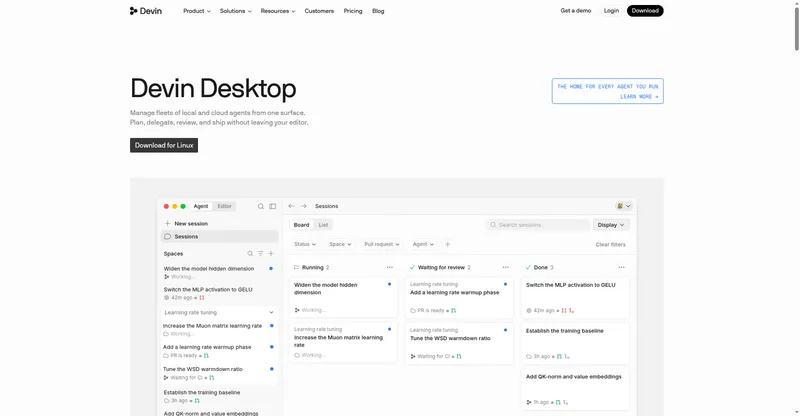Select sidebar item Switch the MLP activation to GELU
Viewport: 800px width, 416px height.
(218, 293)
